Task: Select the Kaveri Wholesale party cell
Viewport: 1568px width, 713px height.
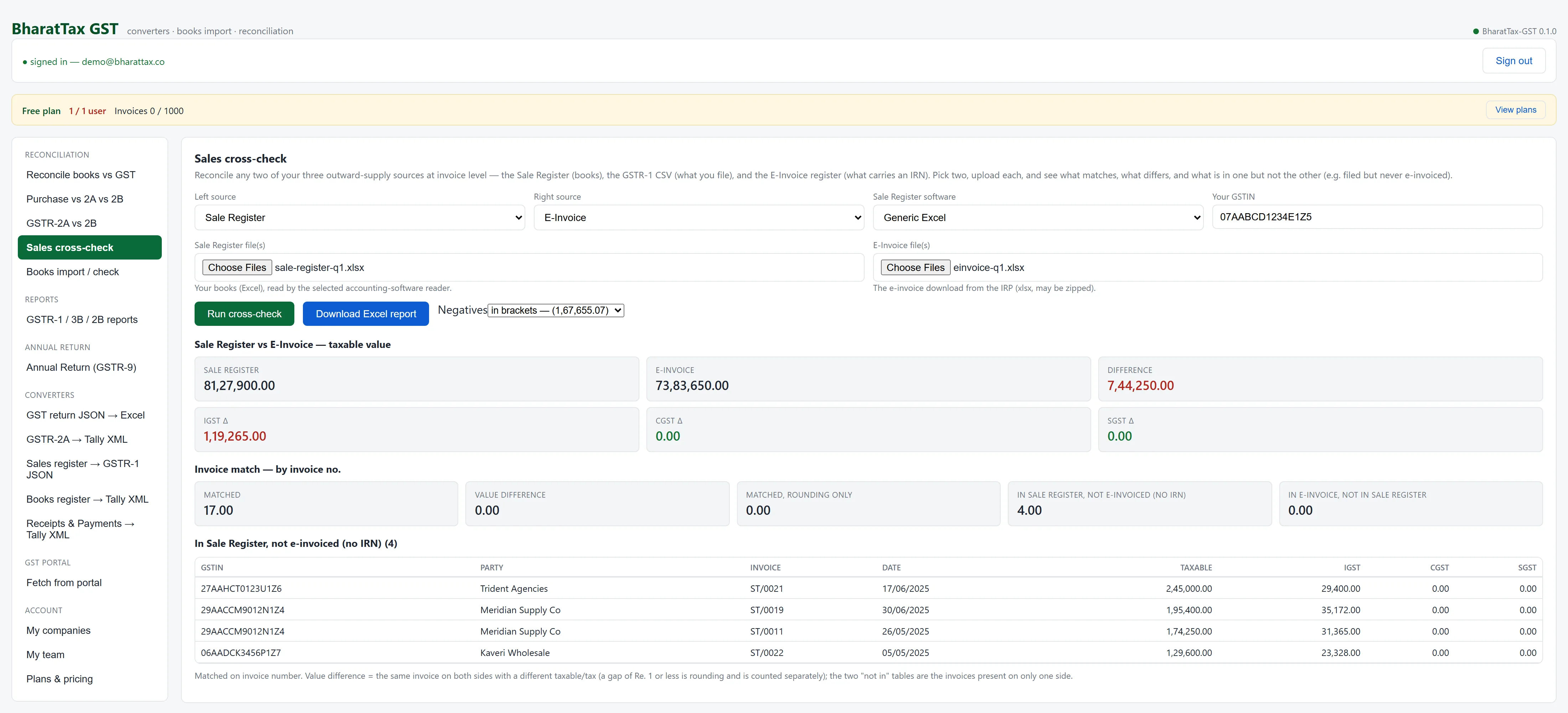Action: (x=515, y=653)
